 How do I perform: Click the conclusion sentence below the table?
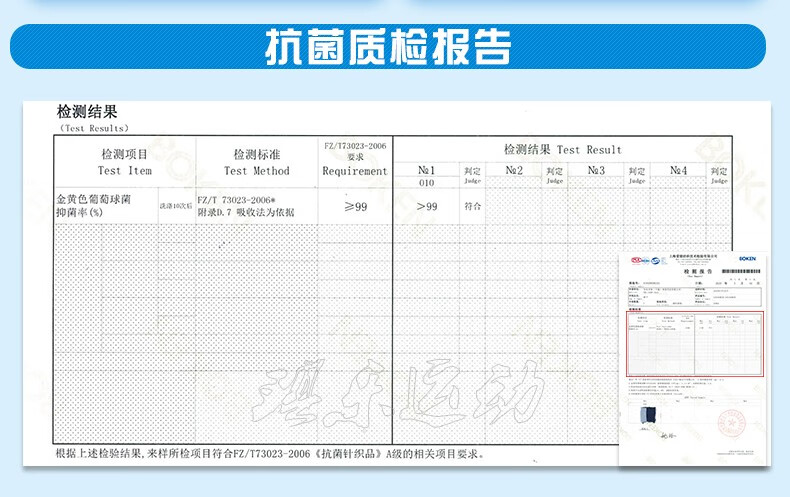click(x=270, y=453)
